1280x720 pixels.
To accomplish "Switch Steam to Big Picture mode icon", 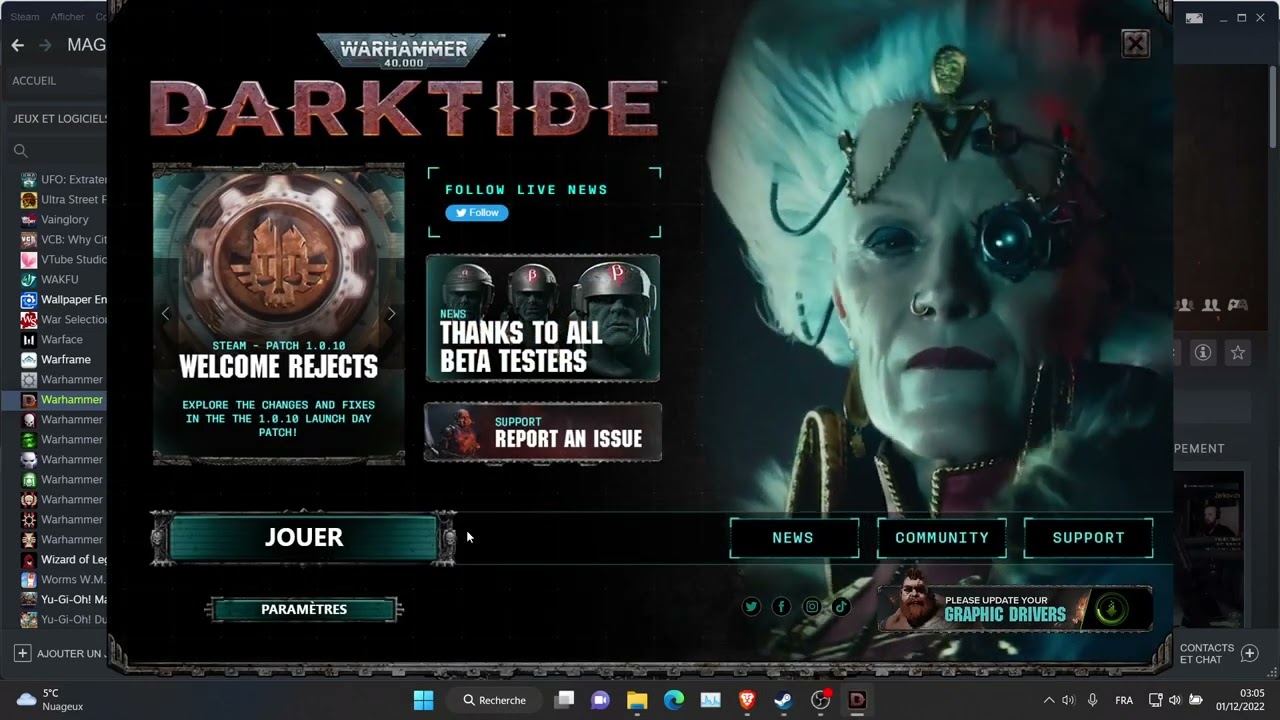I will pyautogui.click(x=1194, y=18).
